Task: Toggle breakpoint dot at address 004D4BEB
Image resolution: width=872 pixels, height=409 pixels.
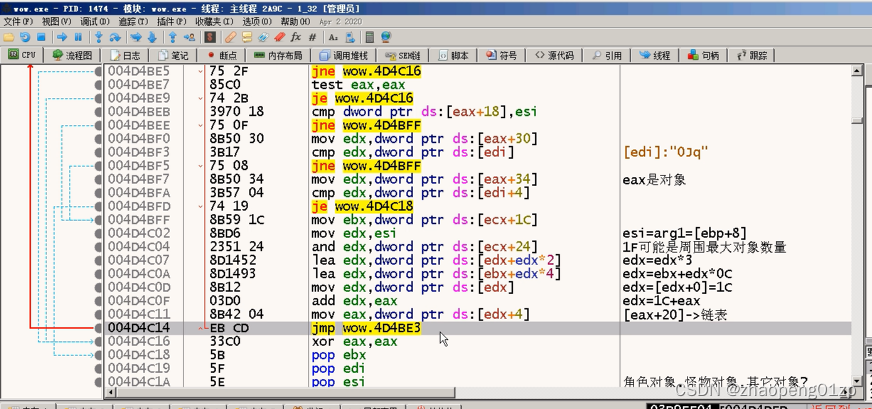Action: tap(98, 111)
